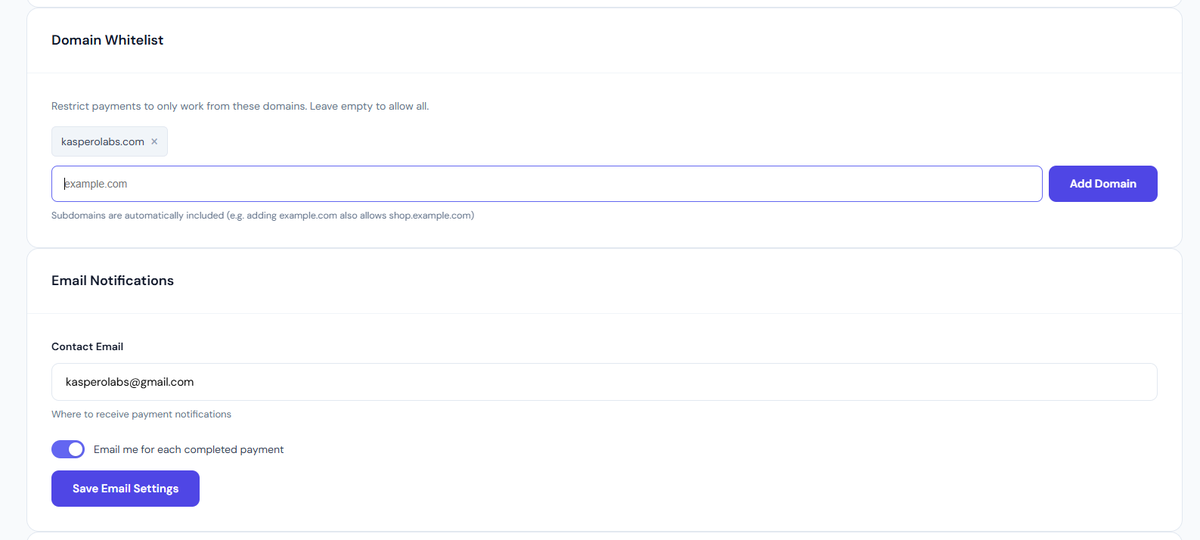The width and height of the screenshot is (1200, 540).
Task: Remove kasperolabs.com from the whitelist
Action: pyautogui.click(x=154, y=142)
